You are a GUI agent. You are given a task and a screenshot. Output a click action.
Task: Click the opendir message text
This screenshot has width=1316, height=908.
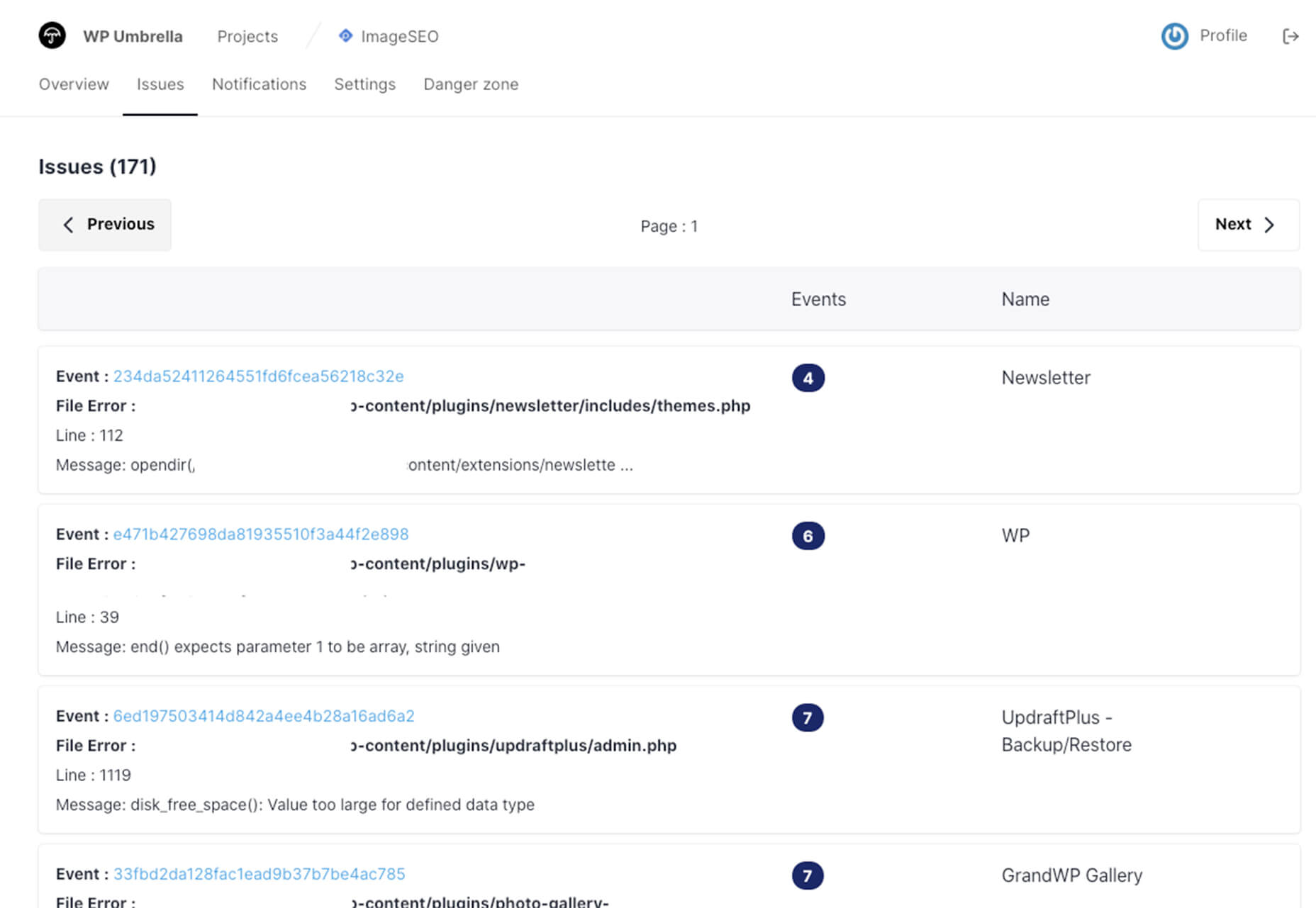tap(345, 465)
